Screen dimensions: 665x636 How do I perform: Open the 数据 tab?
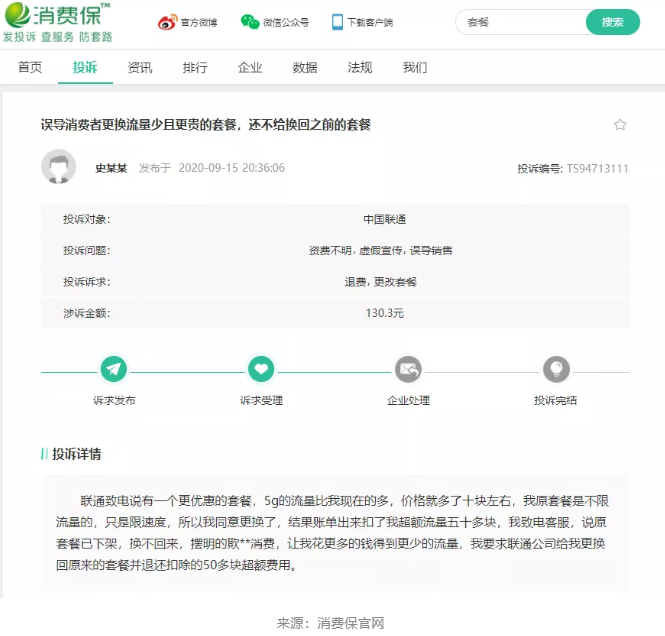(305, 67)
